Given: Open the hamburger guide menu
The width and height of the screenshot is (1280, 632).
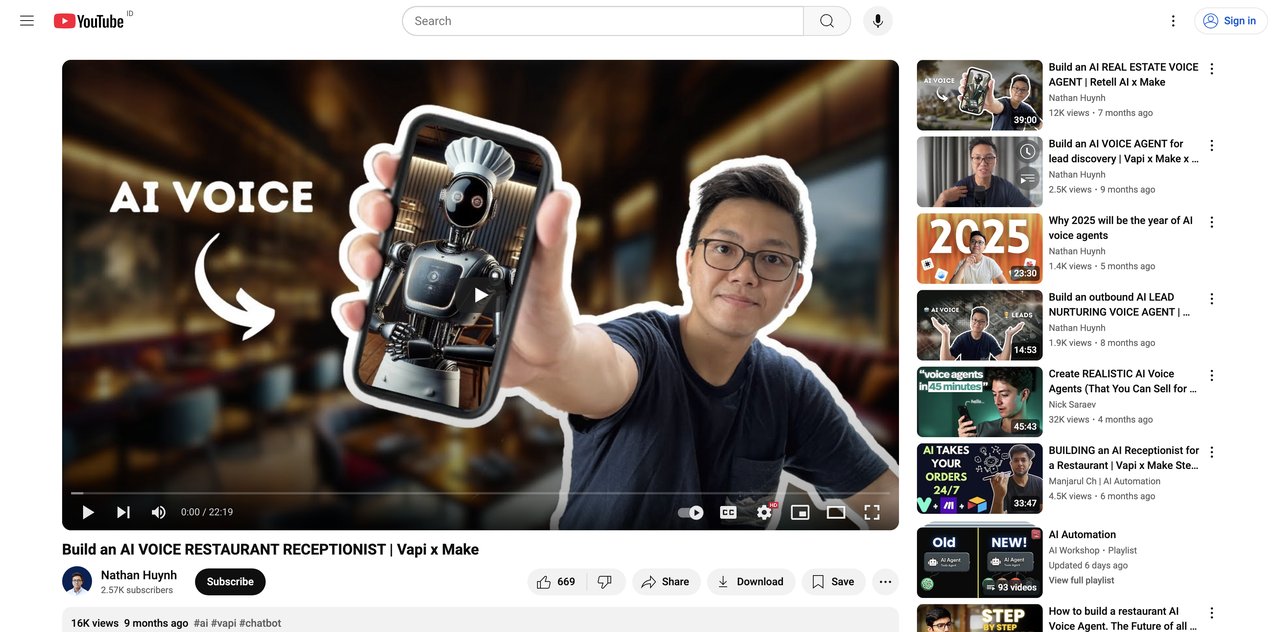Looking at the screenshot, I should click(x=27, y=21).
